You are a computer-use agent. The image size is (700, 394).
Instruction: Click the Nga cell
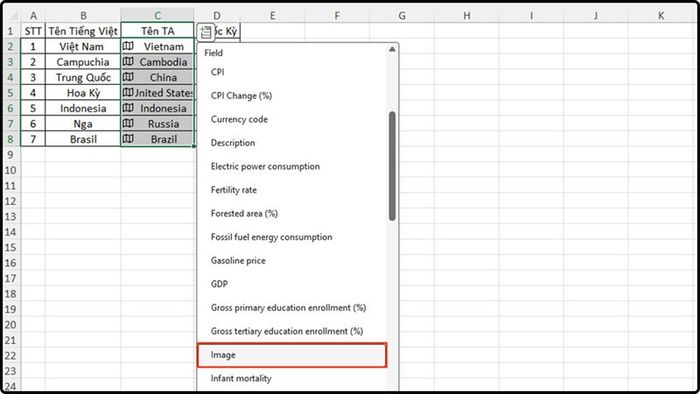pyautogui.click(x=83, y=124)
